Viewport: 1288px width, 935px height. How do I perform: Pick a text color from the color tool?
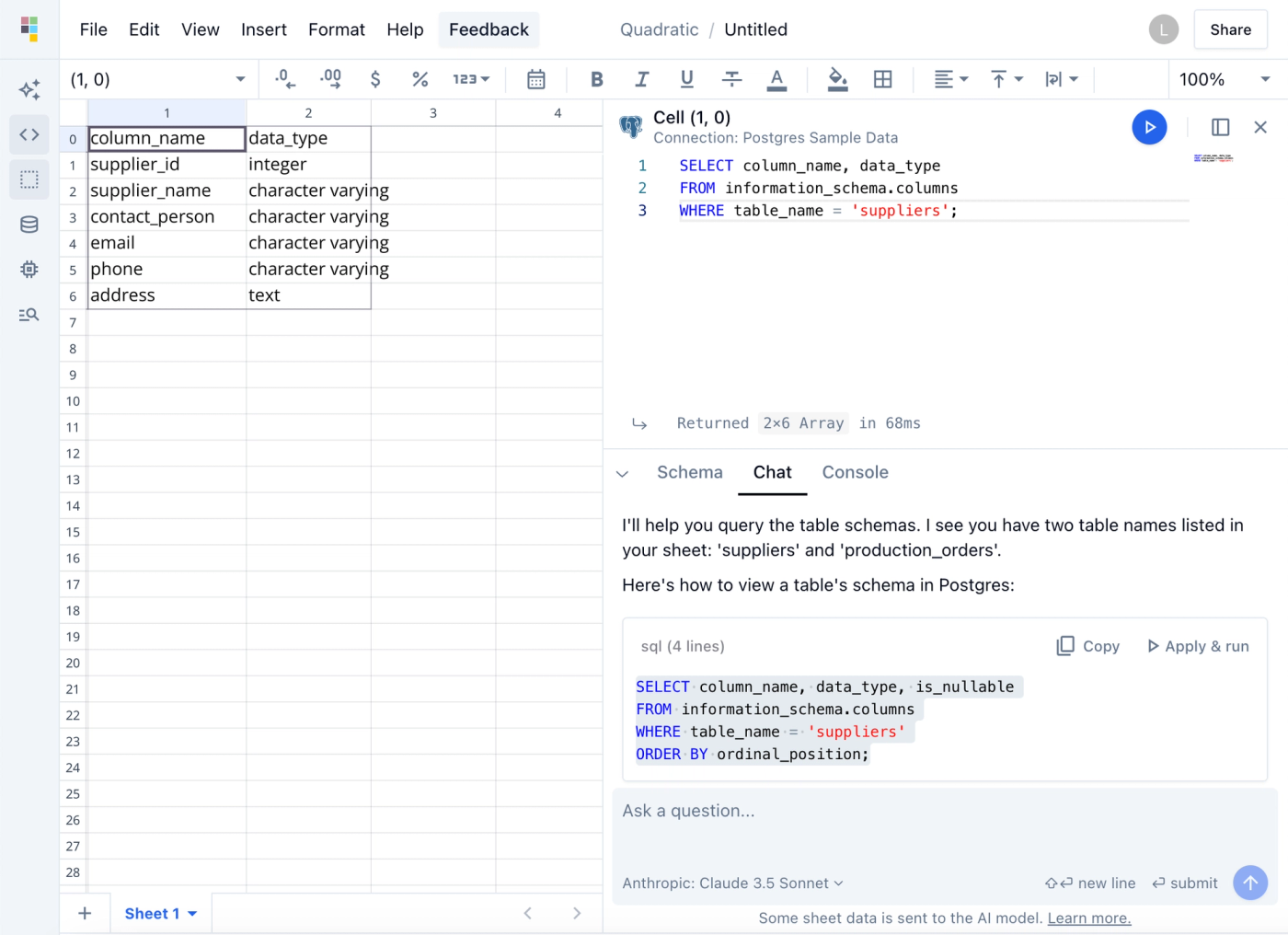(776, 79)
